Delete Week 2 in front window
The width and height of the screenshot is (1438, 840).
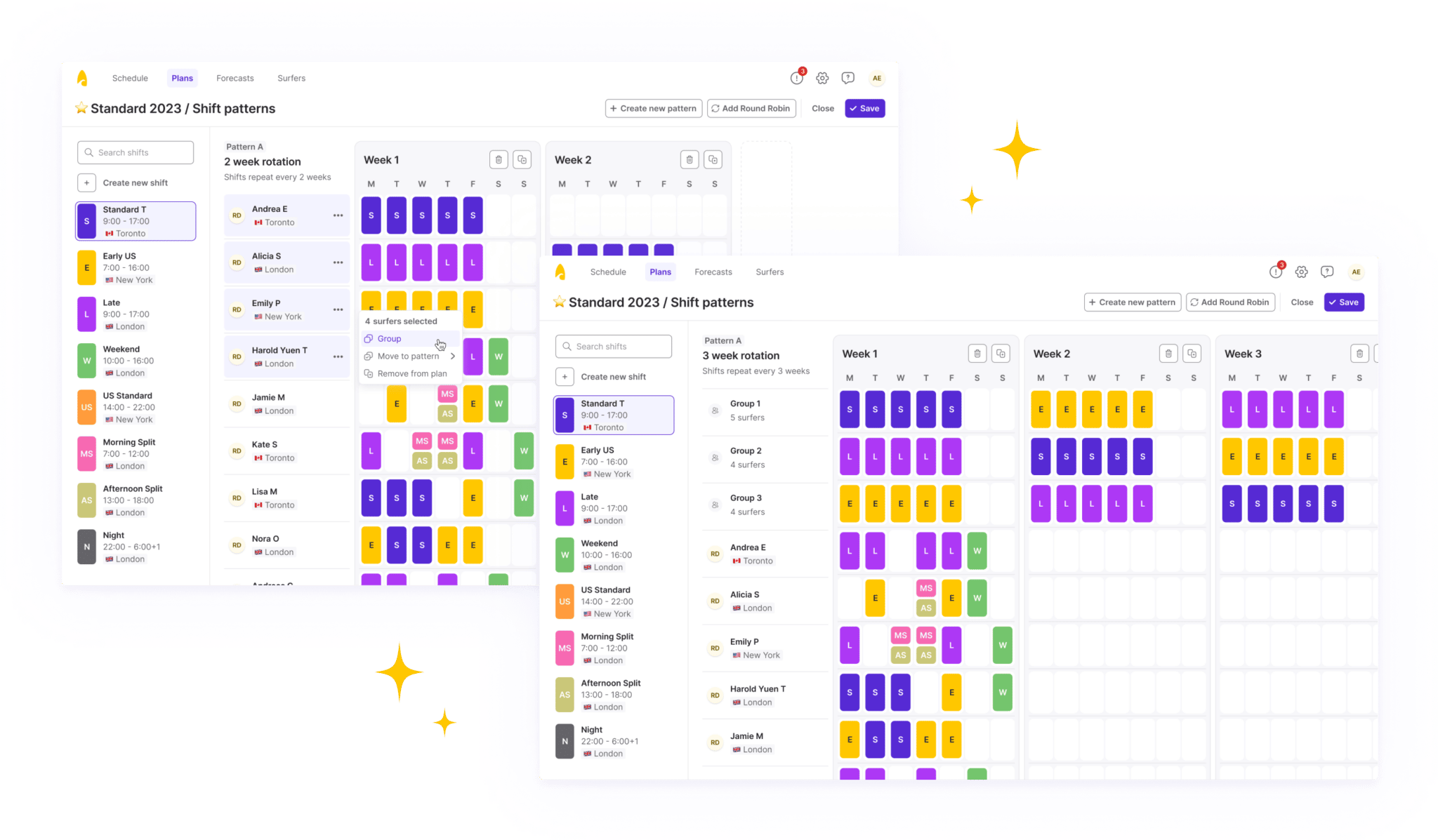(x=1168, y=353)
